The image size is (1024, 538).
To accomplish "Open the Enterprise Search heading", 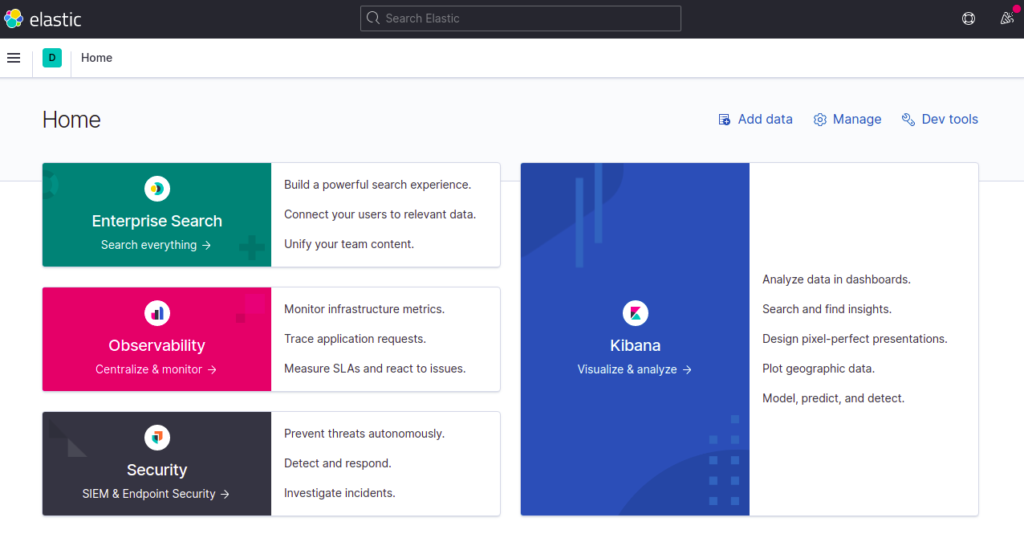I will tap(157, 221).
